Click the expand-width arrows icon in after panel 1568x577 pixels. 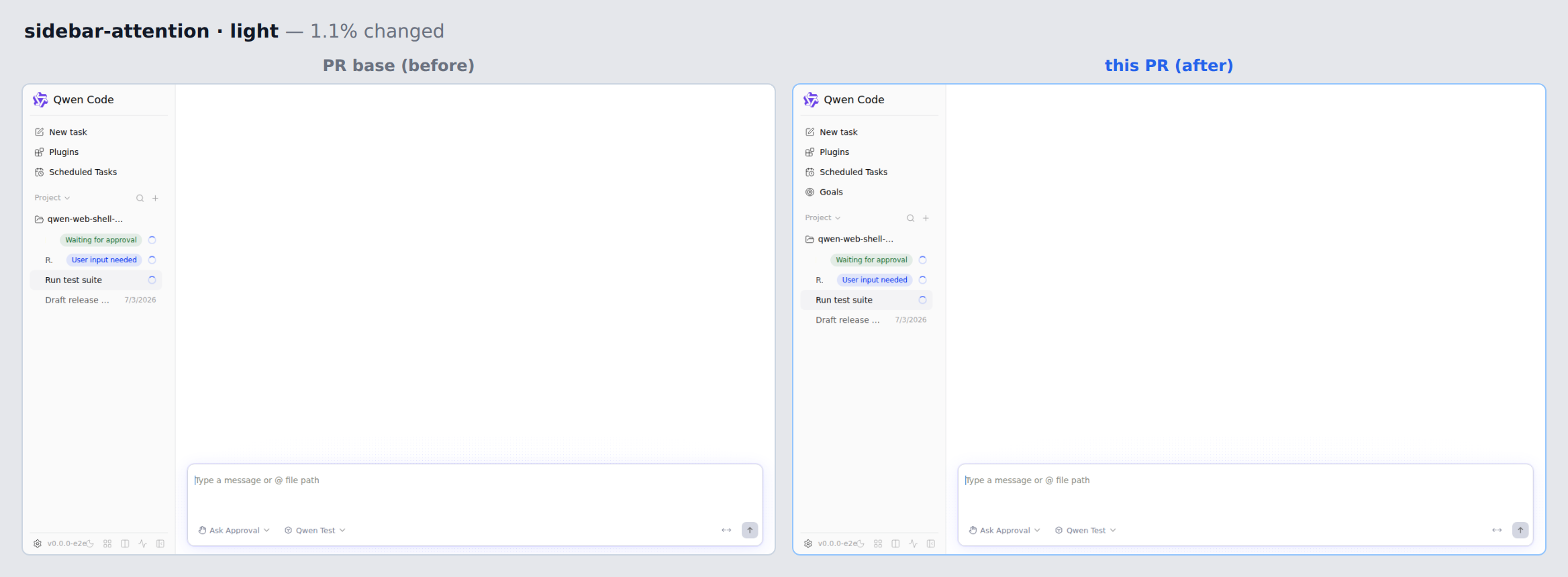(1497, 531)
